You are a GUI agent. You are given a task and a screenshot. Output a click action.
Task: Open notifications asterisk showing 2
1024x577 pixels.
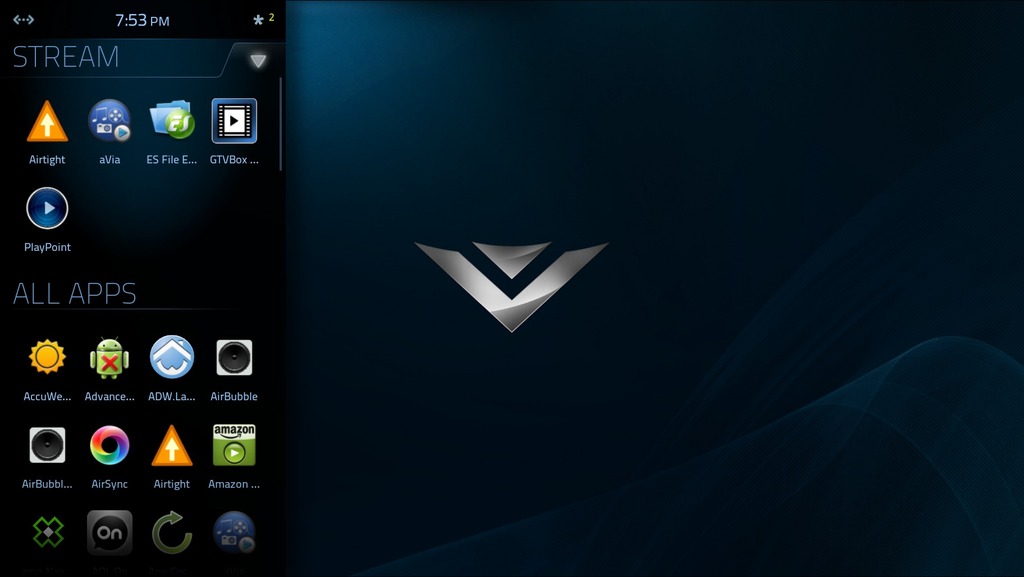point(263,20)
